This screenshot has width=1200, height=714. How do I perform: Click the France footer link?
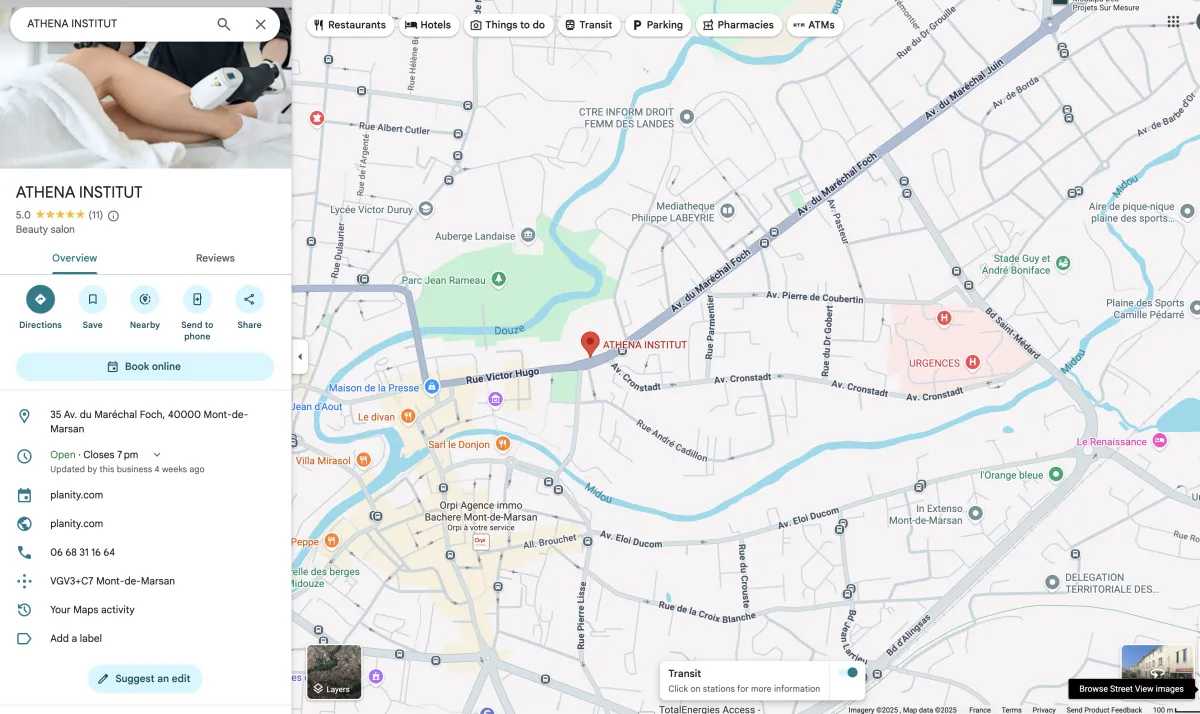point(980,709)
